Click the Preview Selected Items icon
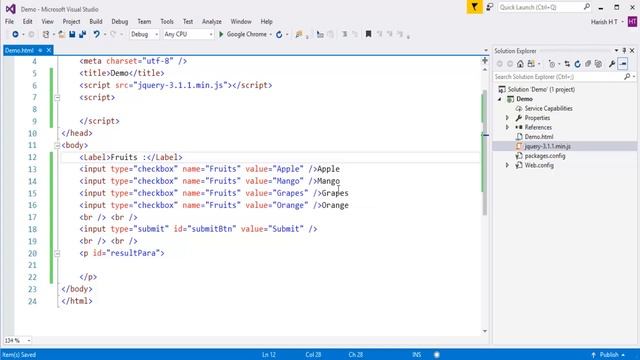This screenshot has width=640, height=360. point(623,64)
